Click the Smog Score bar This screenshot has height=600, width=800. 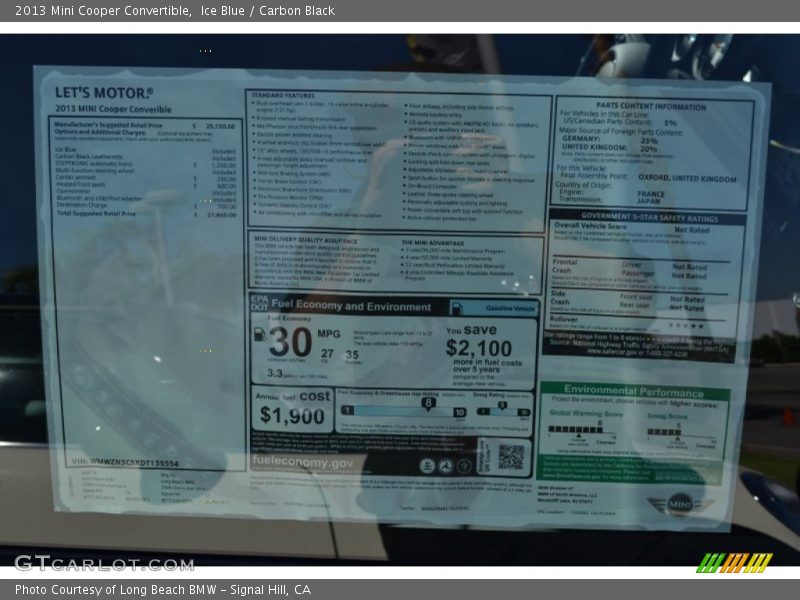[x=664, y=432]
